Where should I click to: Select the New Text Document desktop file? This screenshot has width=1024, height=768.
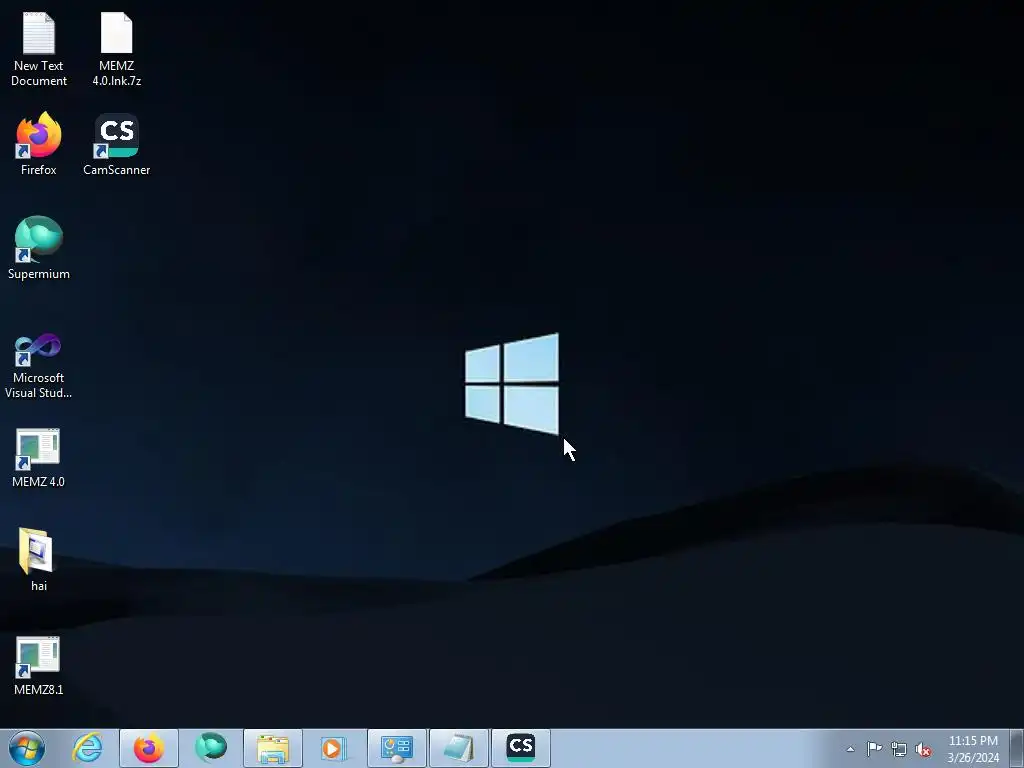click(x=39, y=50)
